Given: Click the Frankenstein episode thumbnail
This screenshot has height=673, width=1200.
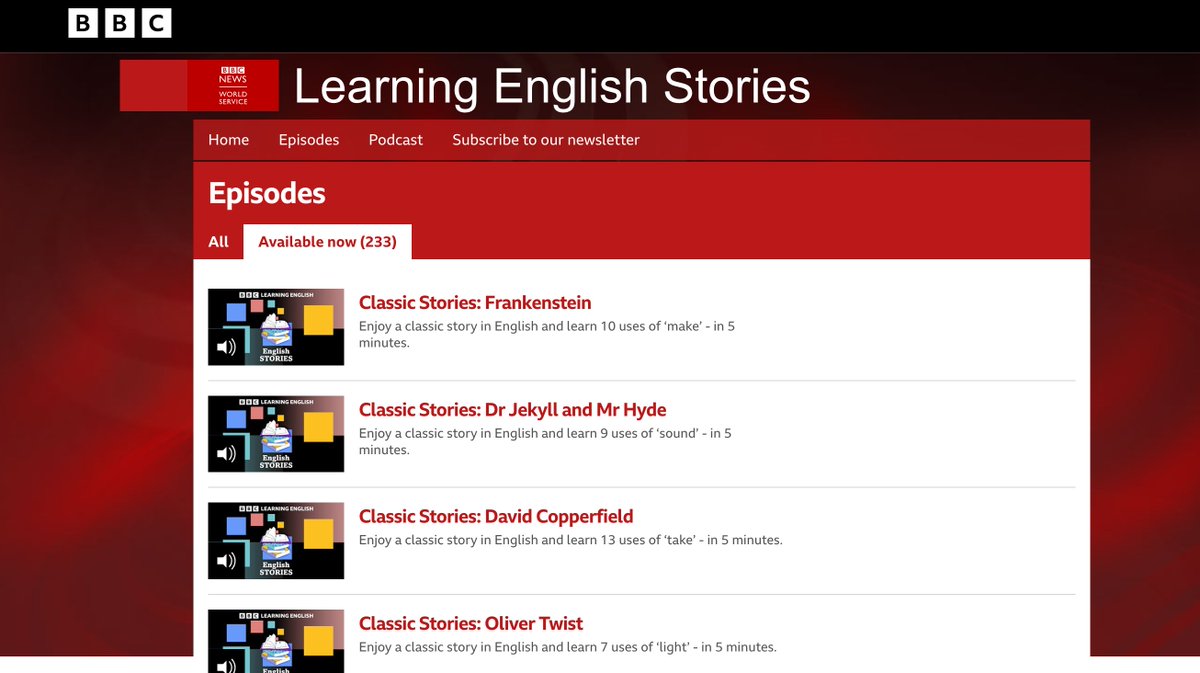Looking at the screenshot, I should [x=276, y=327].
